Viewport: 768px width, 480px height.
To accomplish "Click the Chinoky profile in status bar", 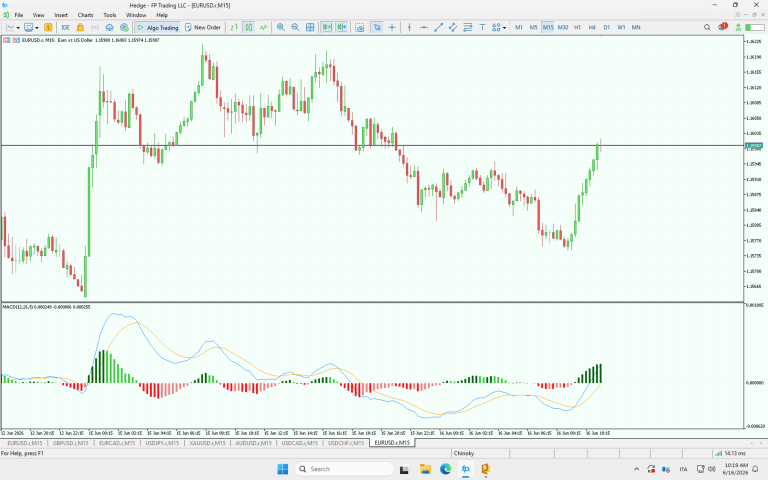I will (x=464, y=454).
